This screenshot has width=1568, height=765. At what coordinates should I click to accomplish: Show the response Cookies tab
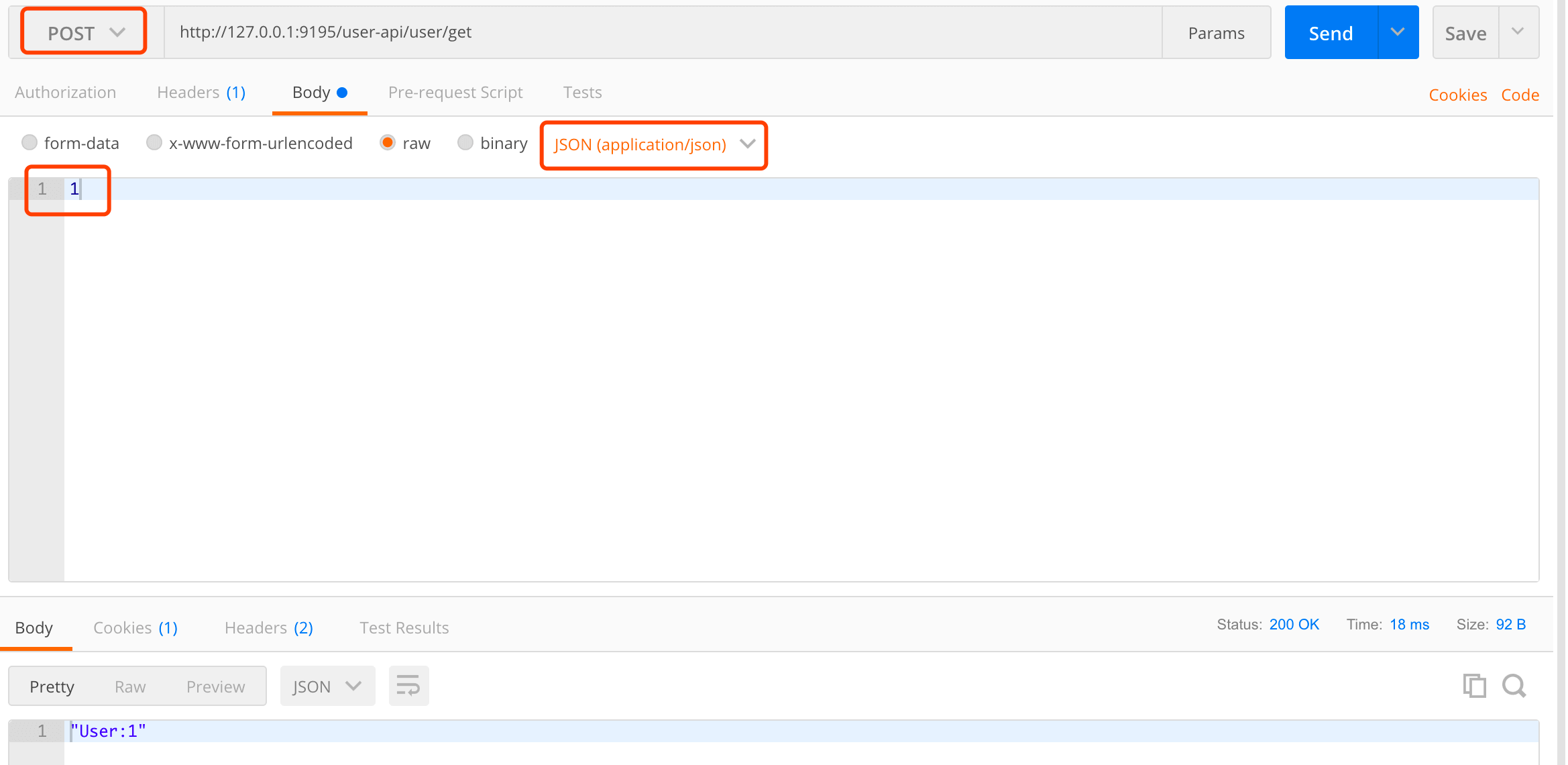135,628
